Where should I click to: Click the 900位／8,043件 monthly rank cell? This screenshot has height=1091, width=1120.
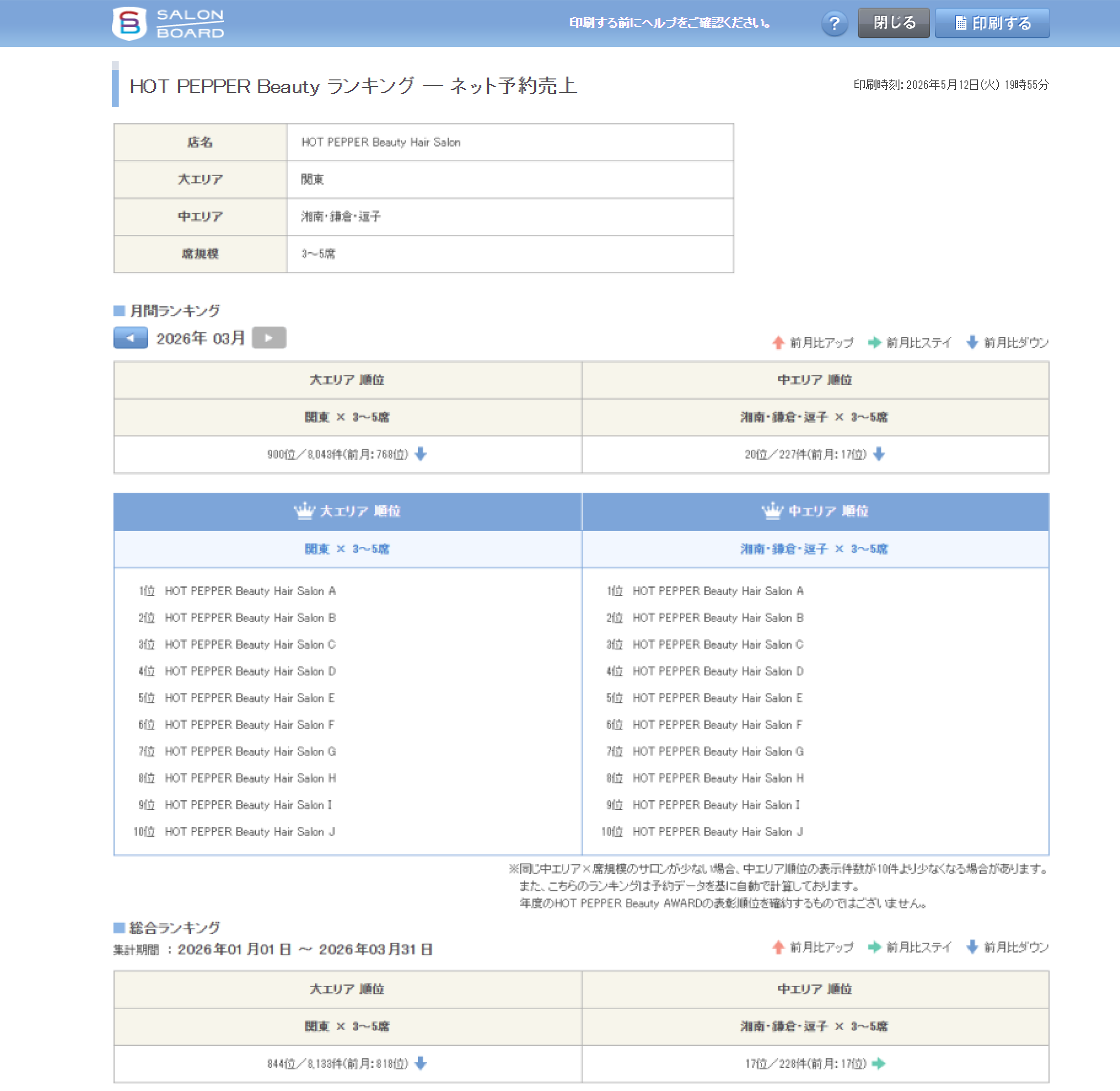[348, 455]
